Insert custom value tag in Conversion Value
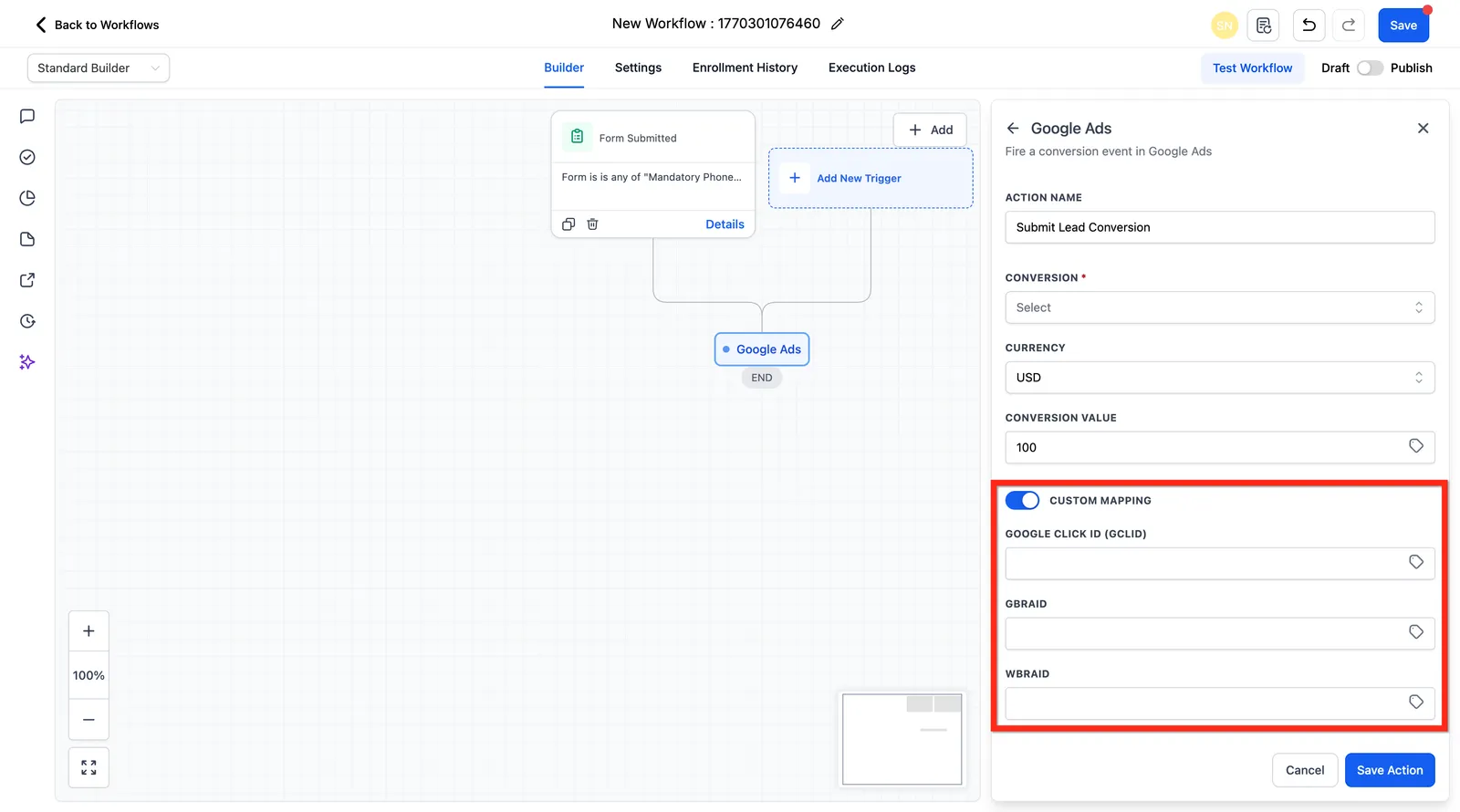This screenshot has height=812, width=1460. (1416, 446)
